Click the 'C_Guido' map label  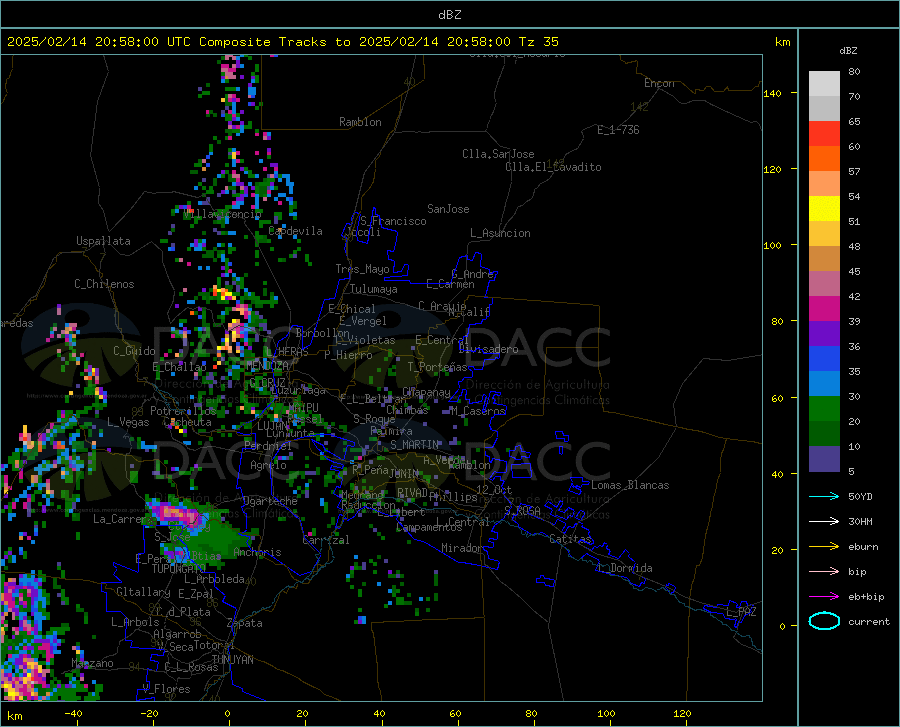click(x=134, y=351)
